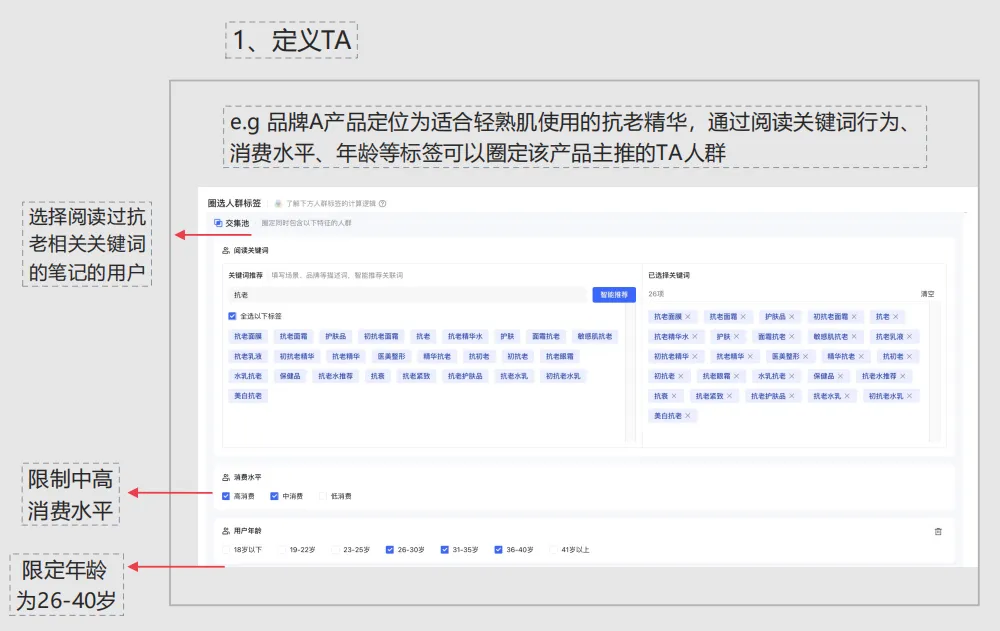Click the section icon before 用户年龄
Viewport: 1000px width, 631px height.
coord(225,530)
